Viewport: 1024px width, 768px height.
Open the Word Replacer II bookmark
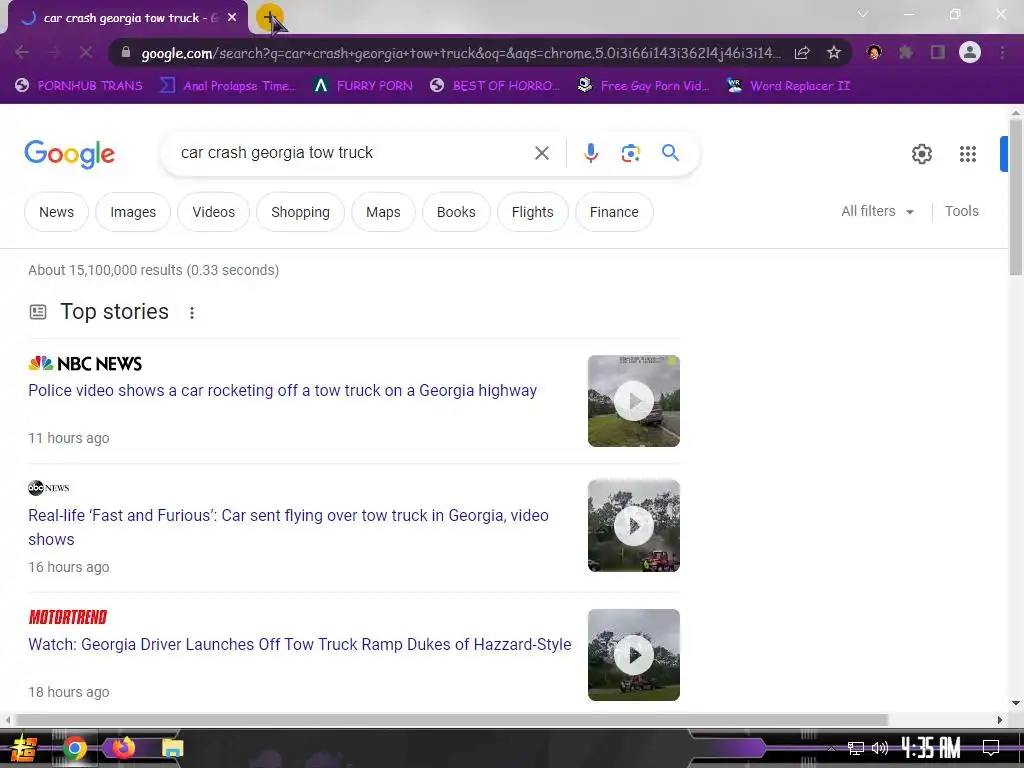point(789,86)
